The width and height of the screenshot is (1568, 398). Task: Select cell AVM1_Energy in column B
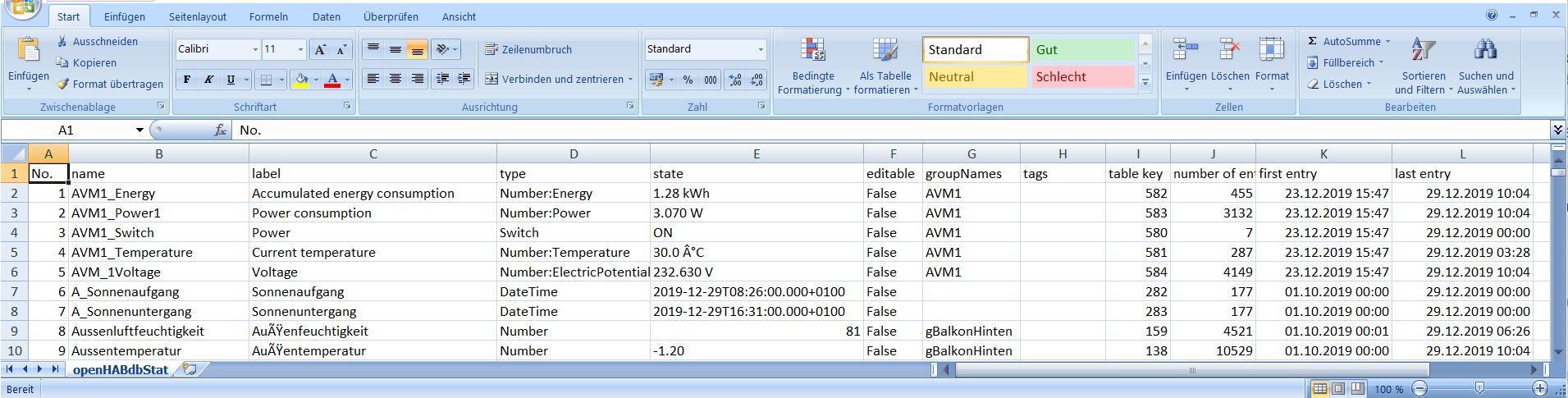(159, 194)
